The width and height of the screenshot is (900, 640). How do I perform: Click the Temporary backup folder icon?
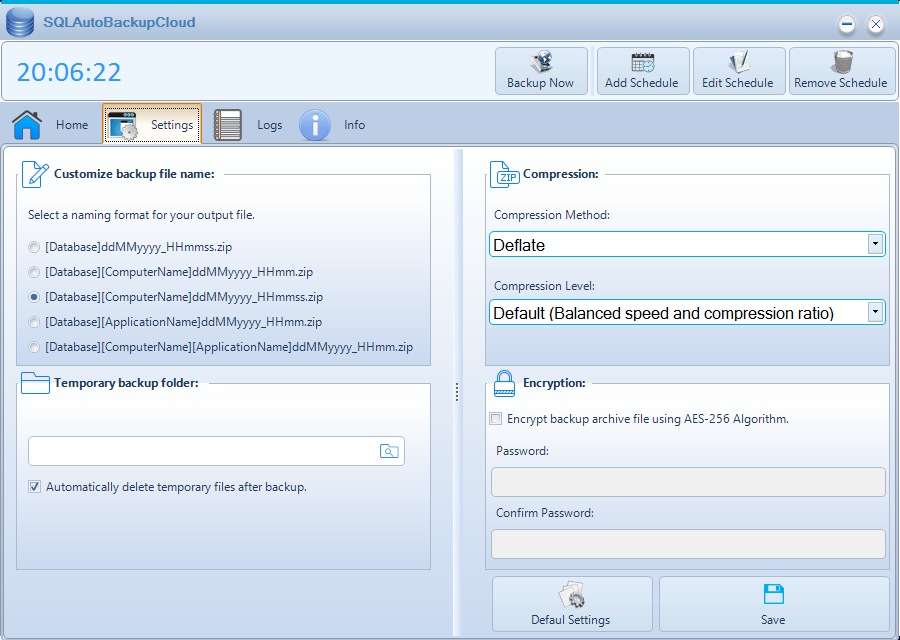[x=35, y=383]
